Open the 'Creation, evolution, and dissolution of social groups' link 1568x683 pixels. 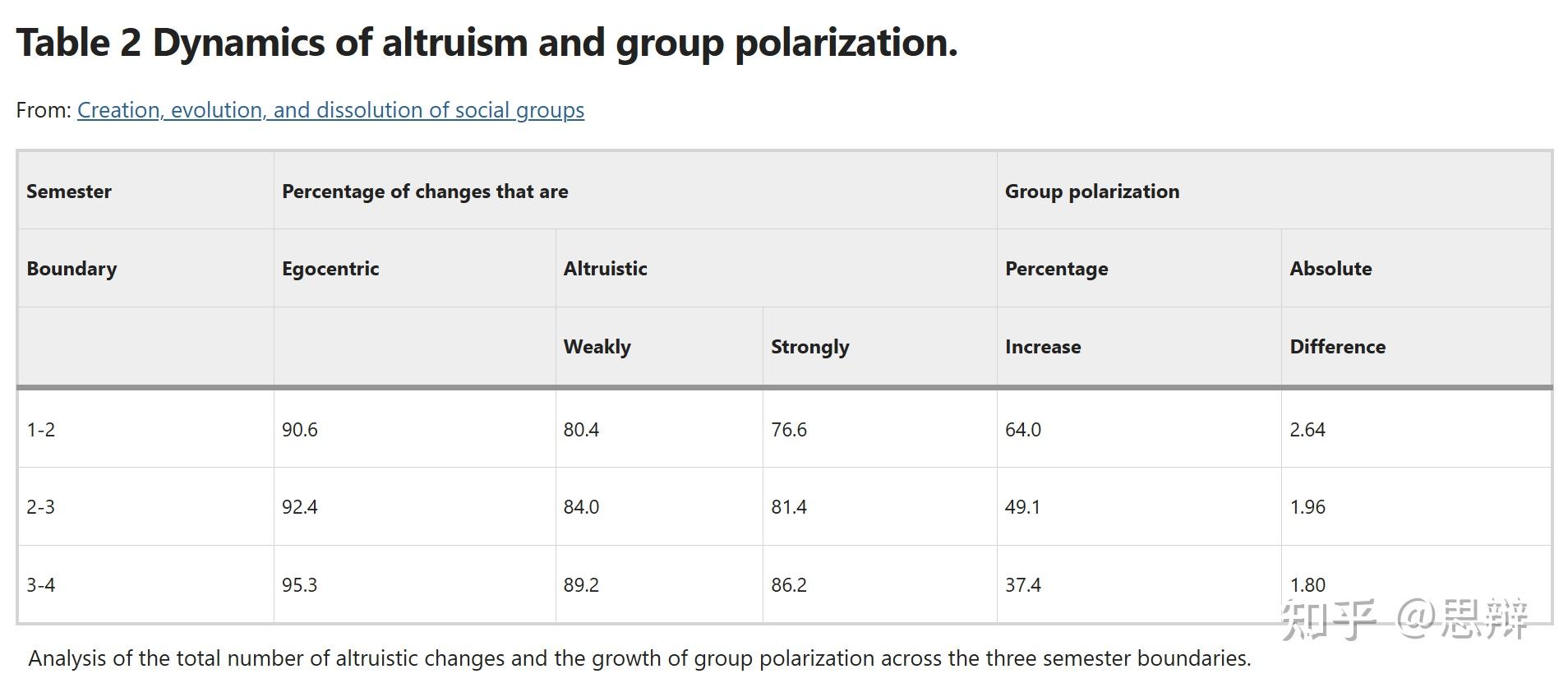click(x=330, y=110)
